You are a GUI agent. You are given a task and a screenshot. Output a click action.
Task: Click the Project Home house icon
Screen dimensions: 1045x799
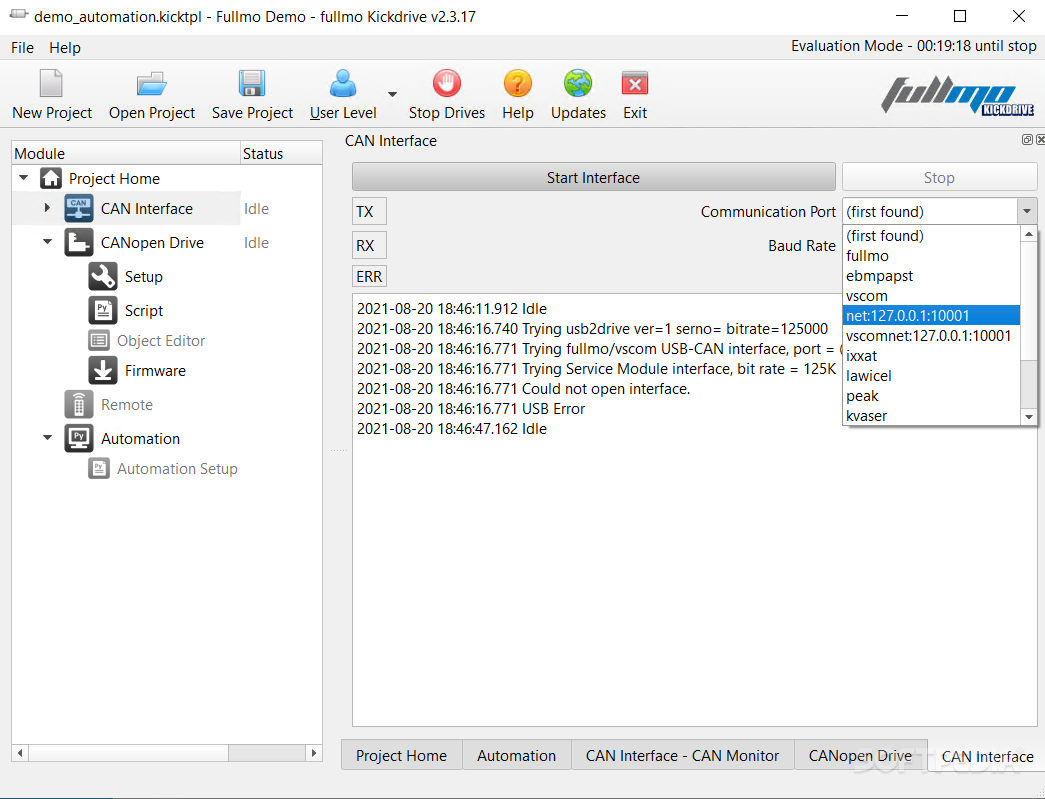click(x=51, y=179)
